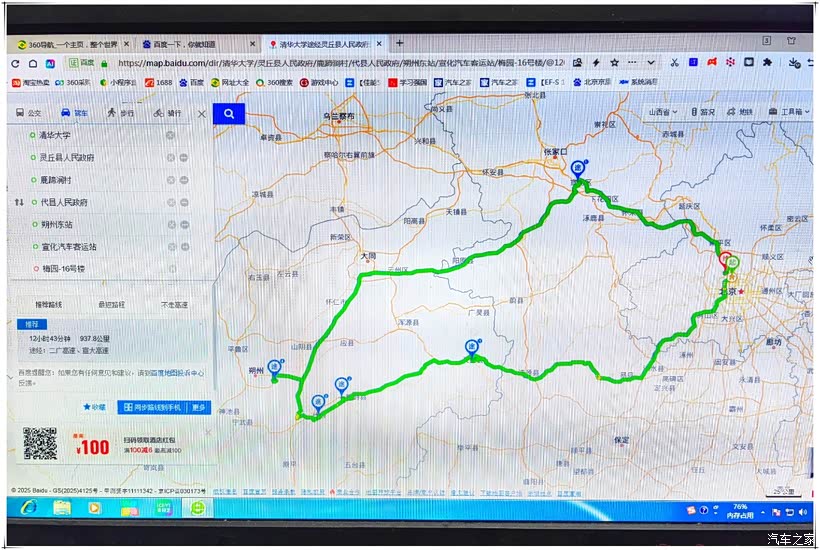Expand the 更多 options next to sync button
The height and width of the screenshot is (550, 820).
click(199, 407)
